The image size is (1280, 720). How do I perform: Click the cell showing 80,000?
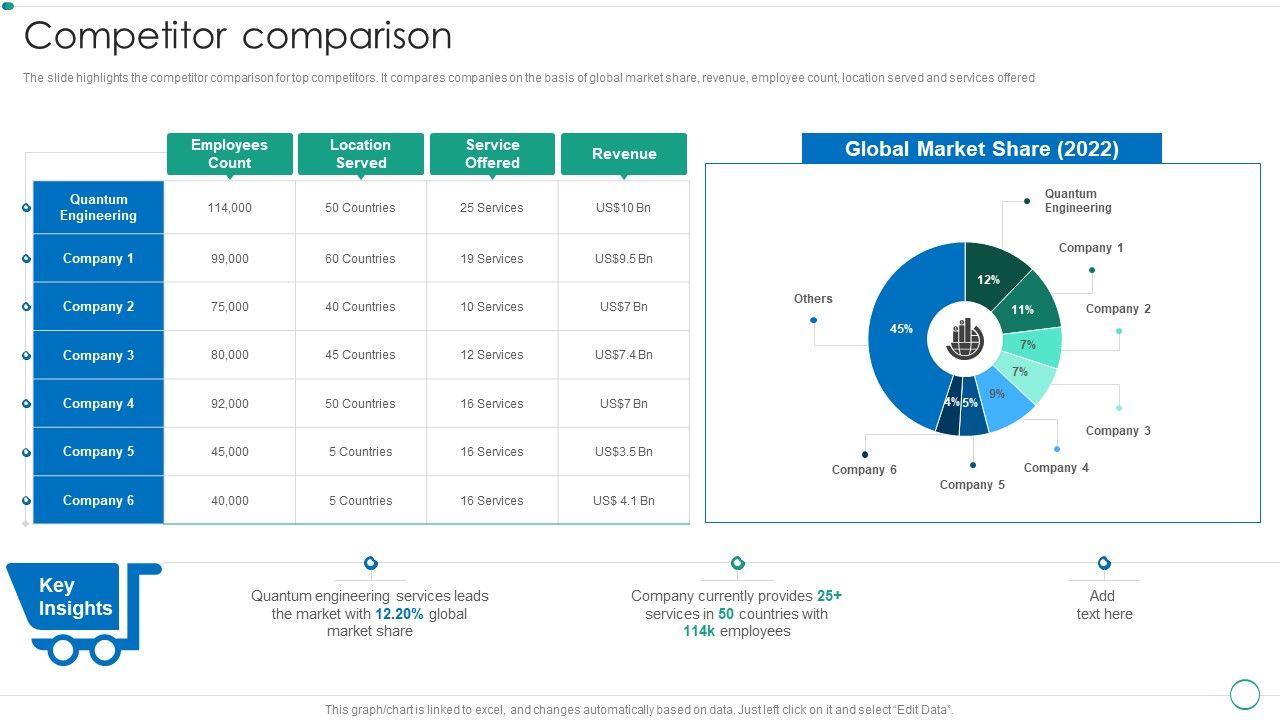point(230,355)
